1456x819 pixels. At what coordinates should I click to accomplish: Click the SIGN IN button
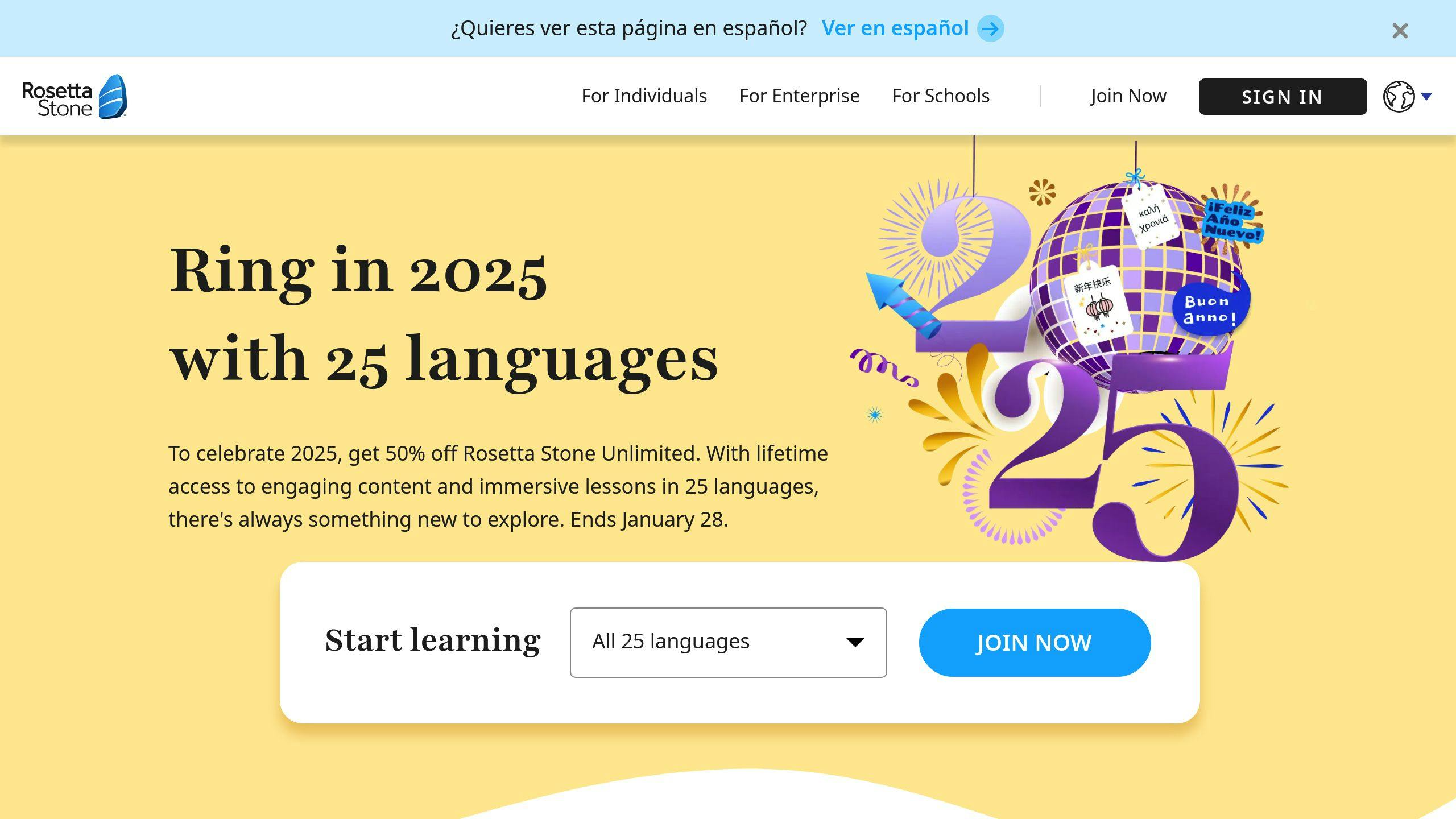point(1283,97)
